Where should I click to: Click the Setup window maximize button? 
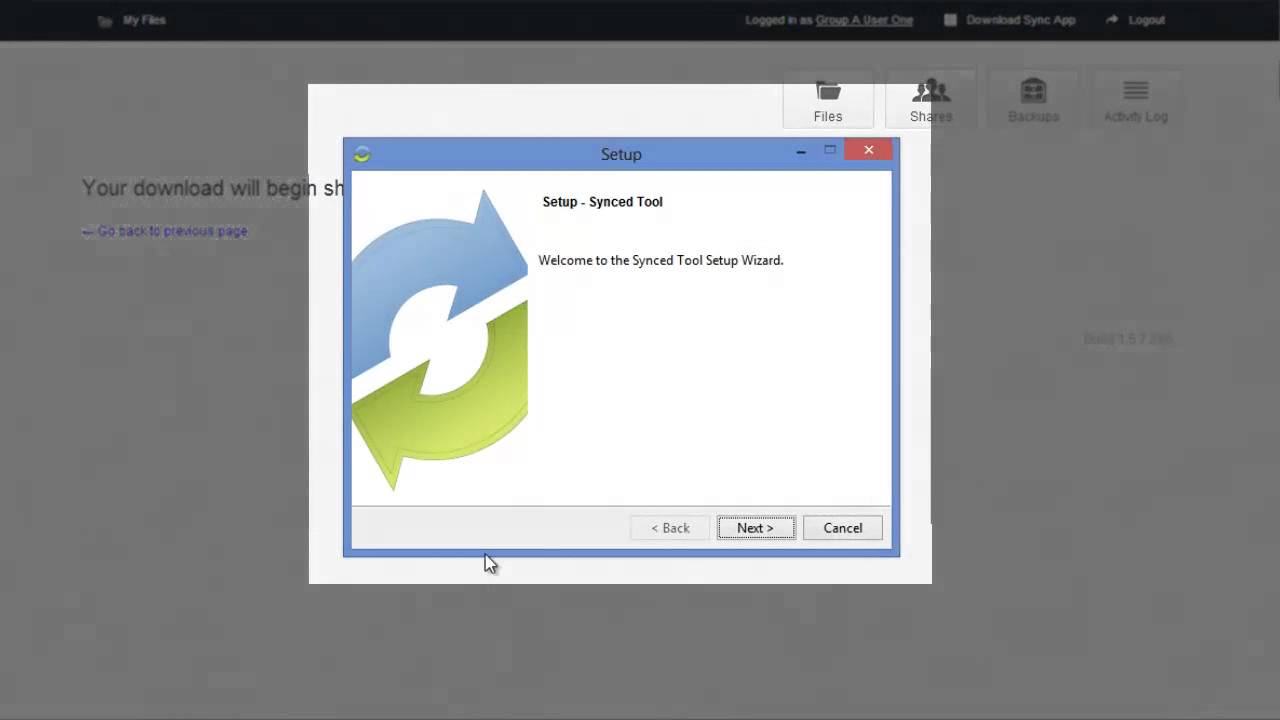(x=830, y=150)
